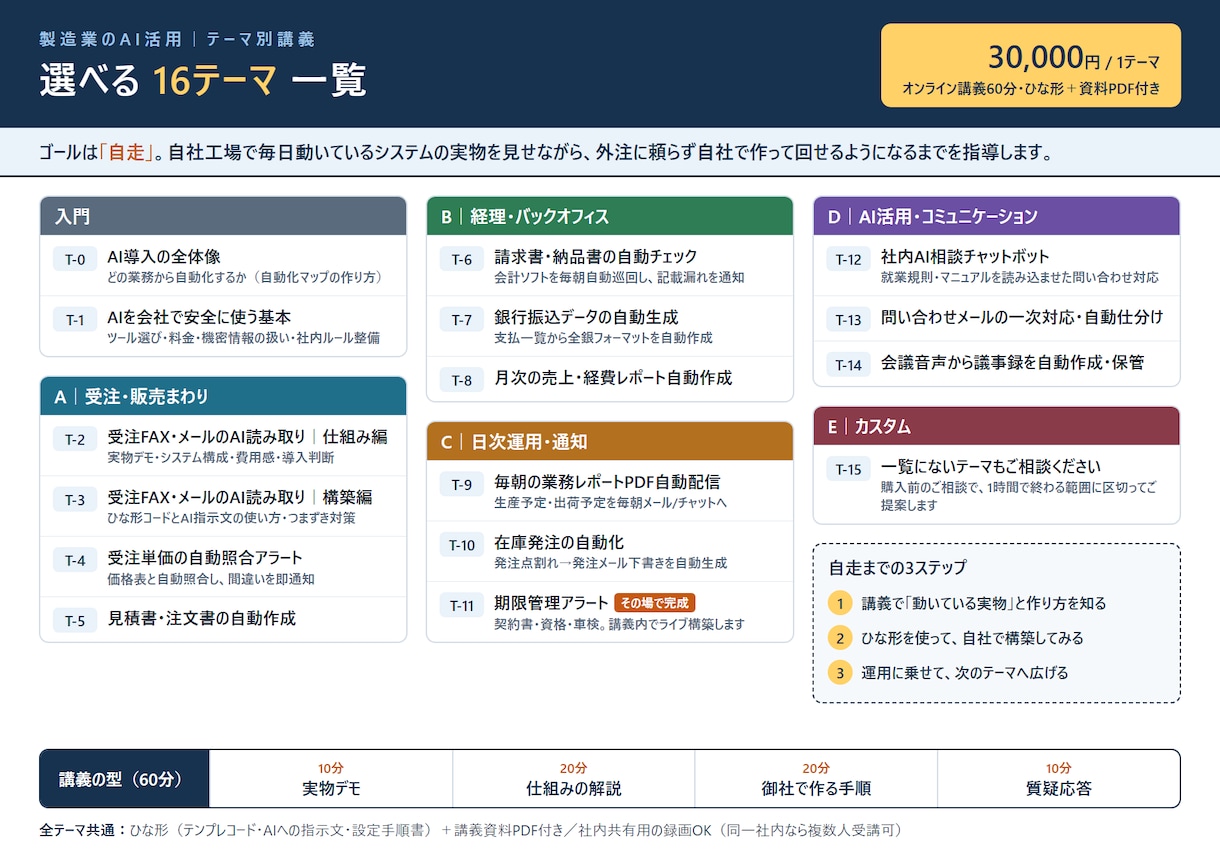Select the C 日次運用・通知 header
This screenshot has width=1220, height=862.
[610, 441]
